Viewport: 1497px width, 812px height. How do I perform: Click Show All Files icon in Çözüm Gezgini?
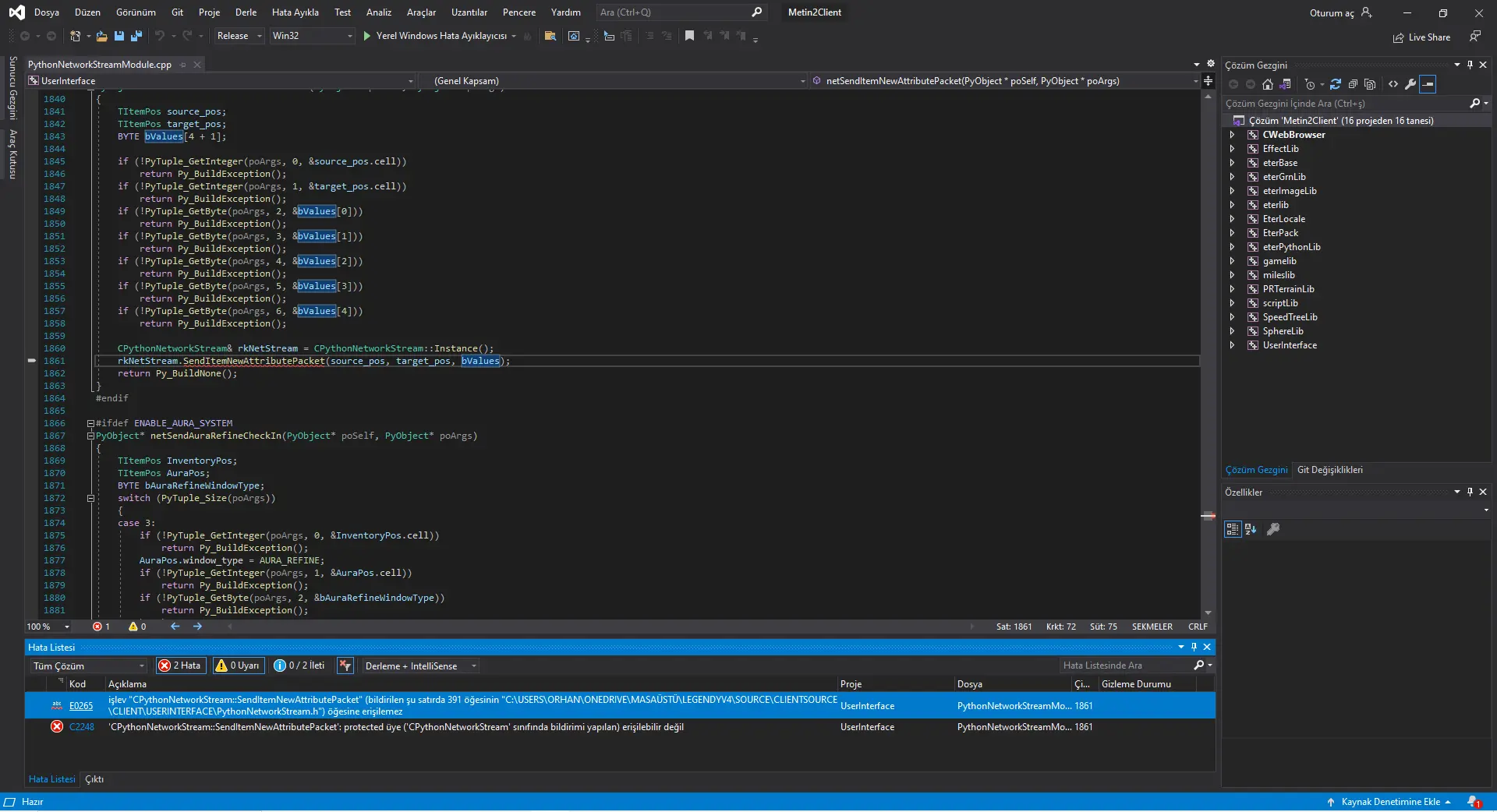pyautogui.click(x=1370, y=84)
